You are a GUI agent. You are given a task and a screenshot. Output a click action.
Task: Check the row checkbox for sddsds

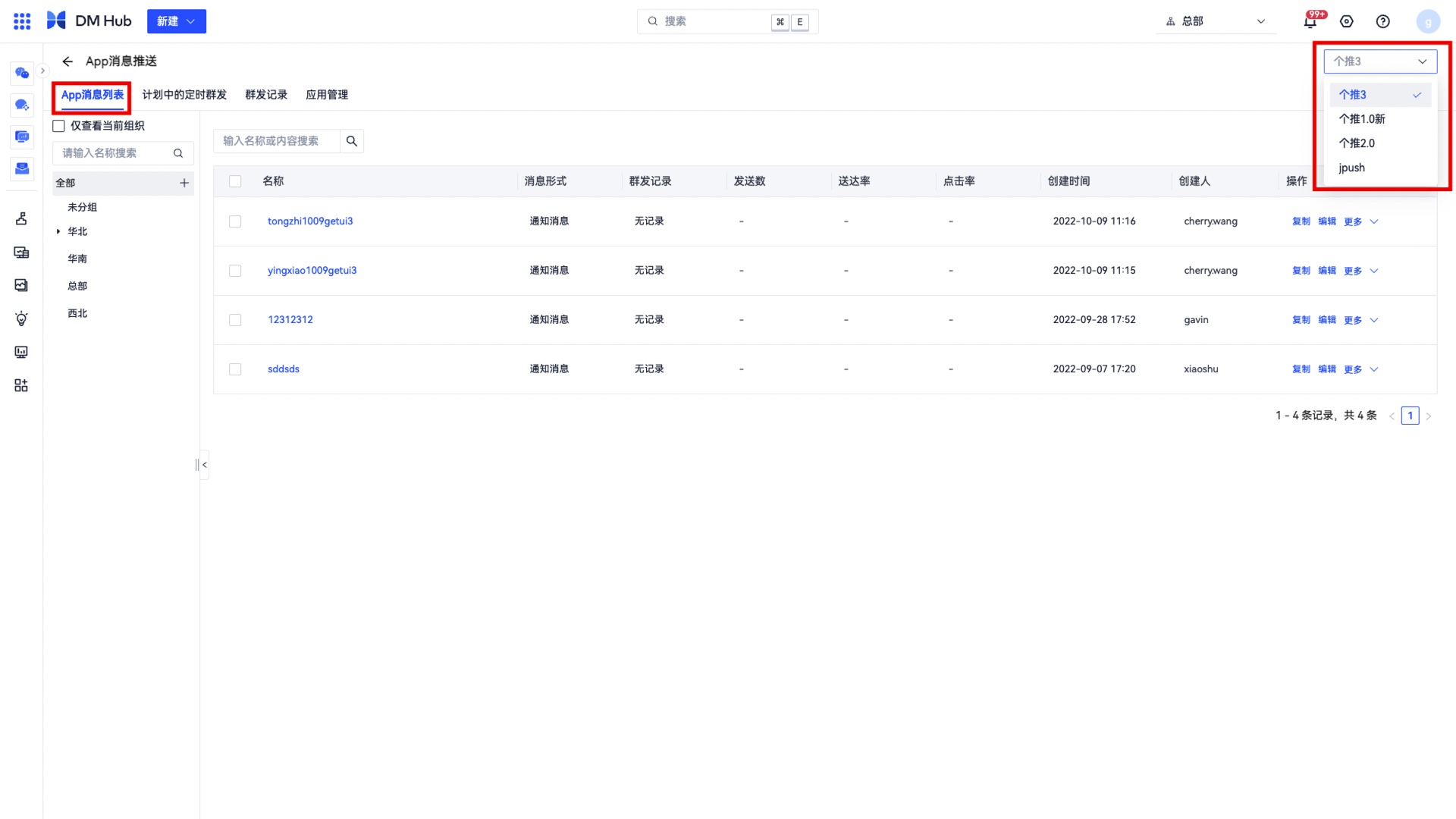pos(235,369)
